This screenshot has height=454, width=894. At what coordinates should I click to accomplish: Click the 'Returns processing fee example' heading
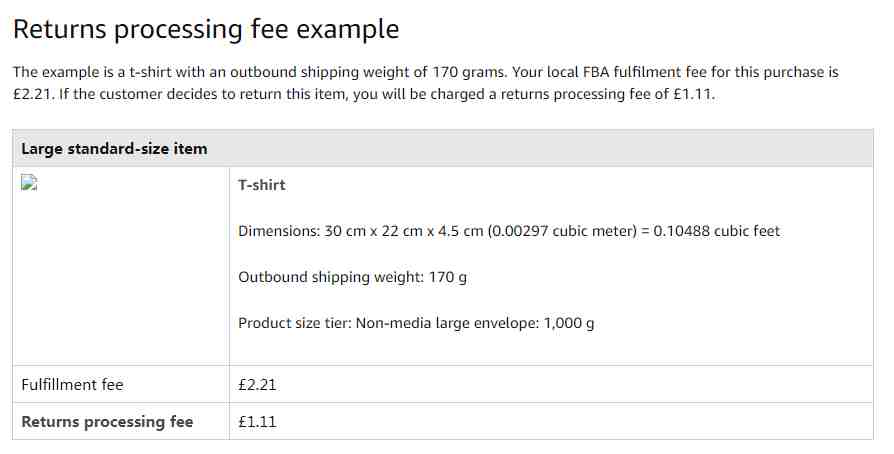pyautogui.click(x=206, y=29)
